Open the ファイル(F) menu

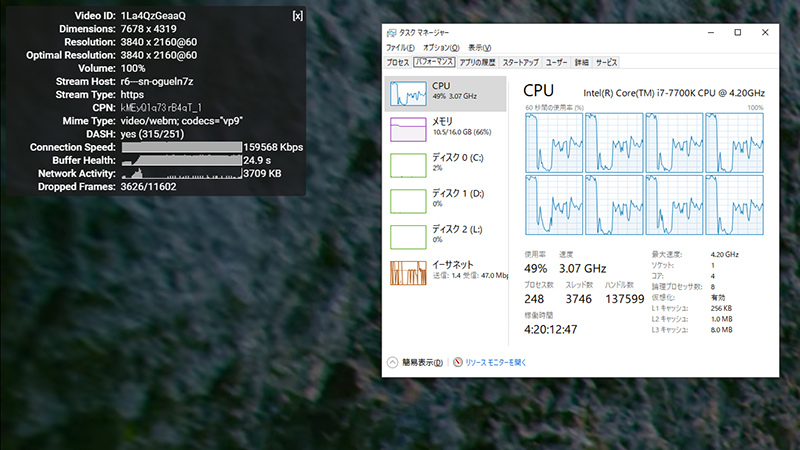[401, 47]
